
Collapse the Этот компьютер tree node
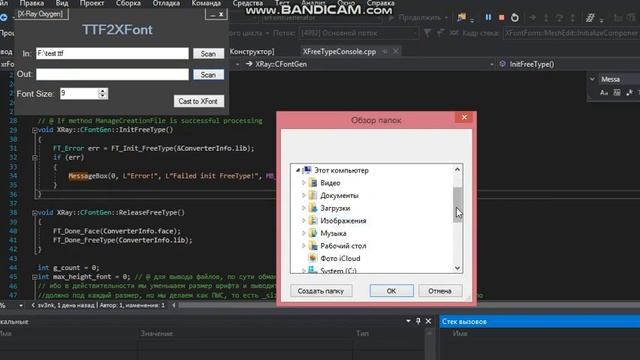click(x=298, y=170)
